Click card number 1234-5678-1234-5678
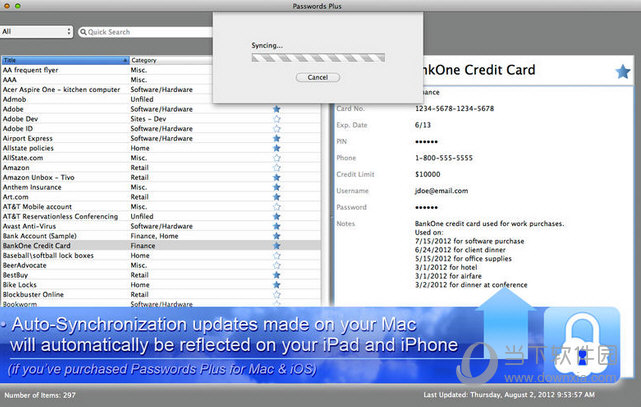This screenshot has height=407, width=641. coord(454,109)
